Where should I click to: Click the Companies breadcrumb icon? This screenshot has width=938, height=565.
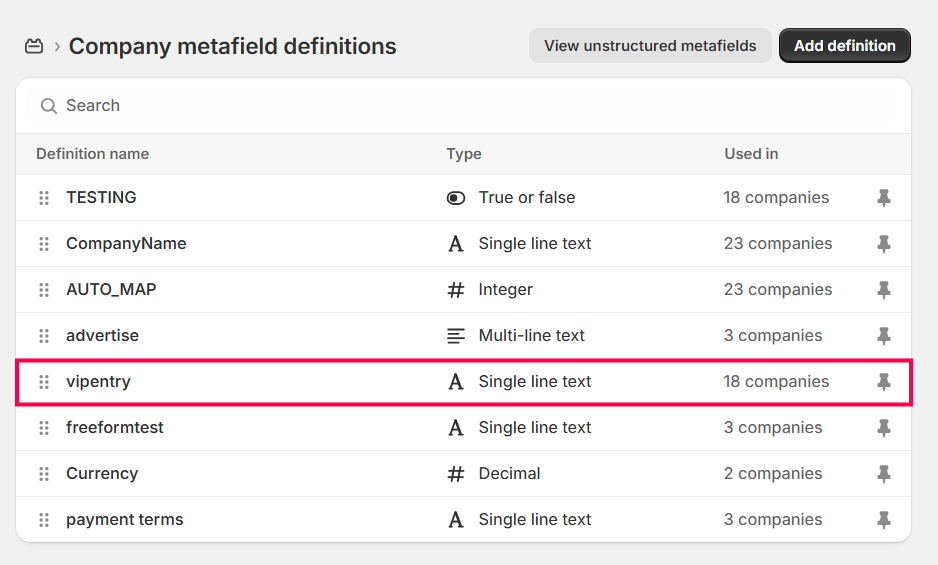[34, 46]
